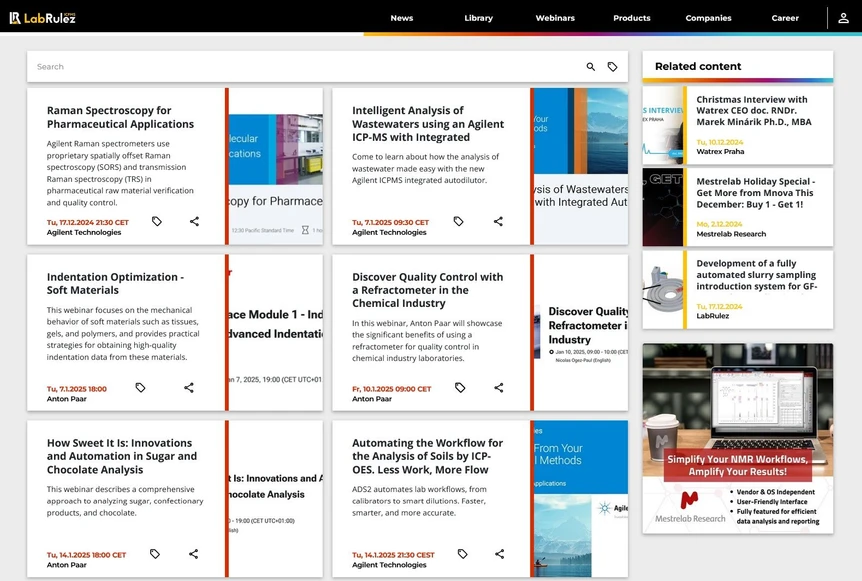Click the Mestrelab Holiday Special thumbnail

[x=662, y=207]
